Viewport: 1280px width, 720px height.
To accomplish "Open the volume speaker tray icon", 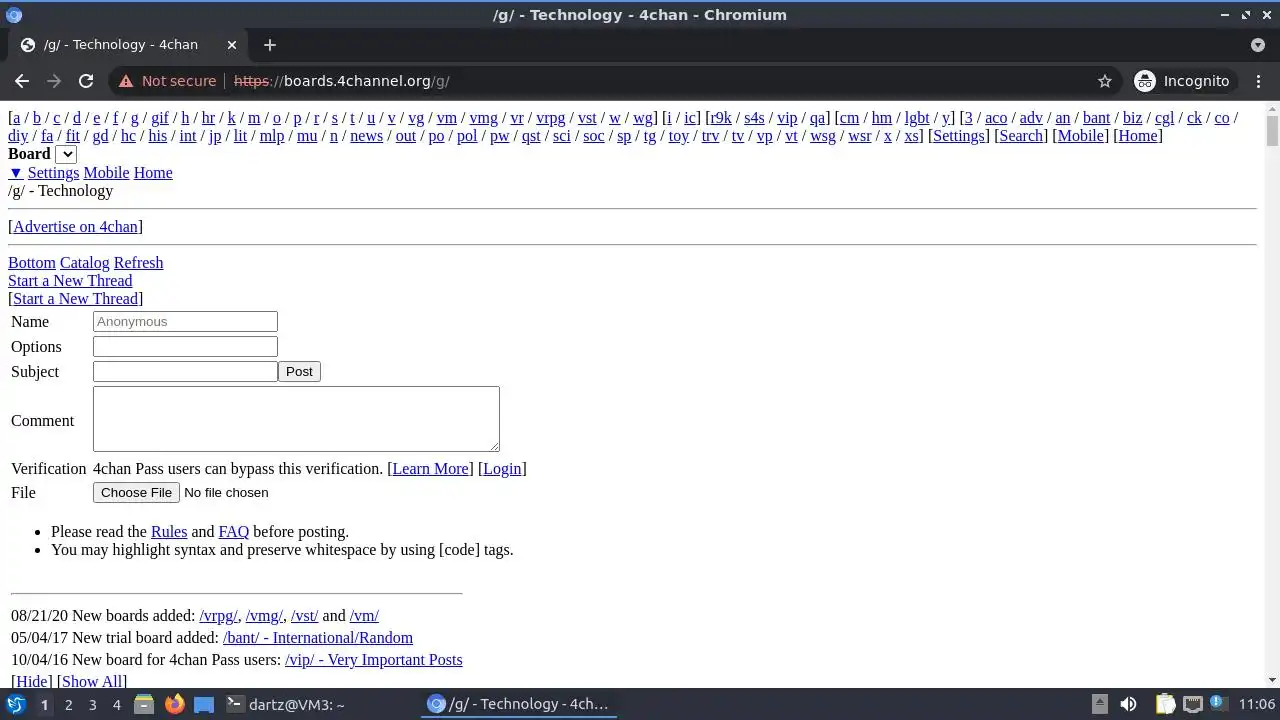I will 1128,704.
